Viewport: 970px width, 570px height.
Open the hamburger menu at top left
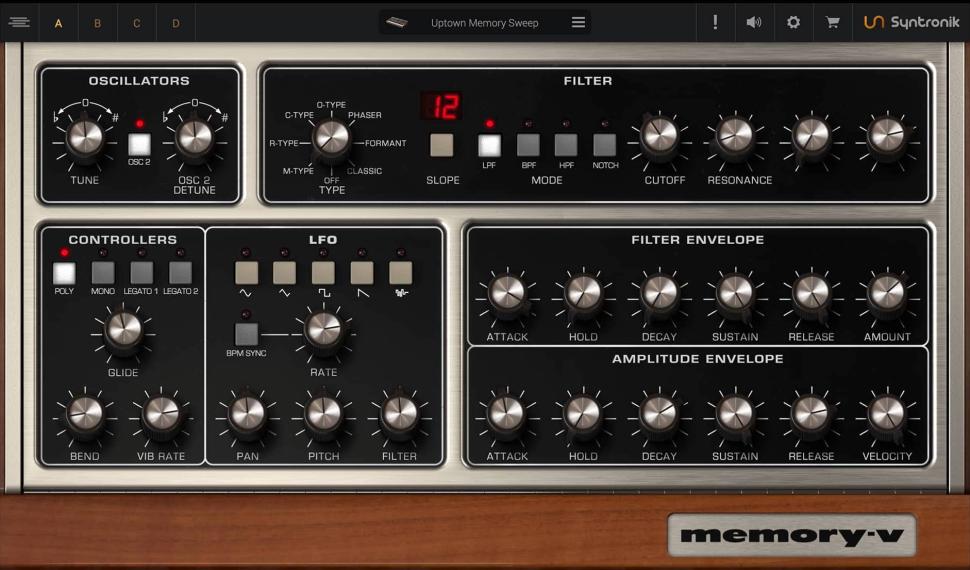tap(19, 22)
